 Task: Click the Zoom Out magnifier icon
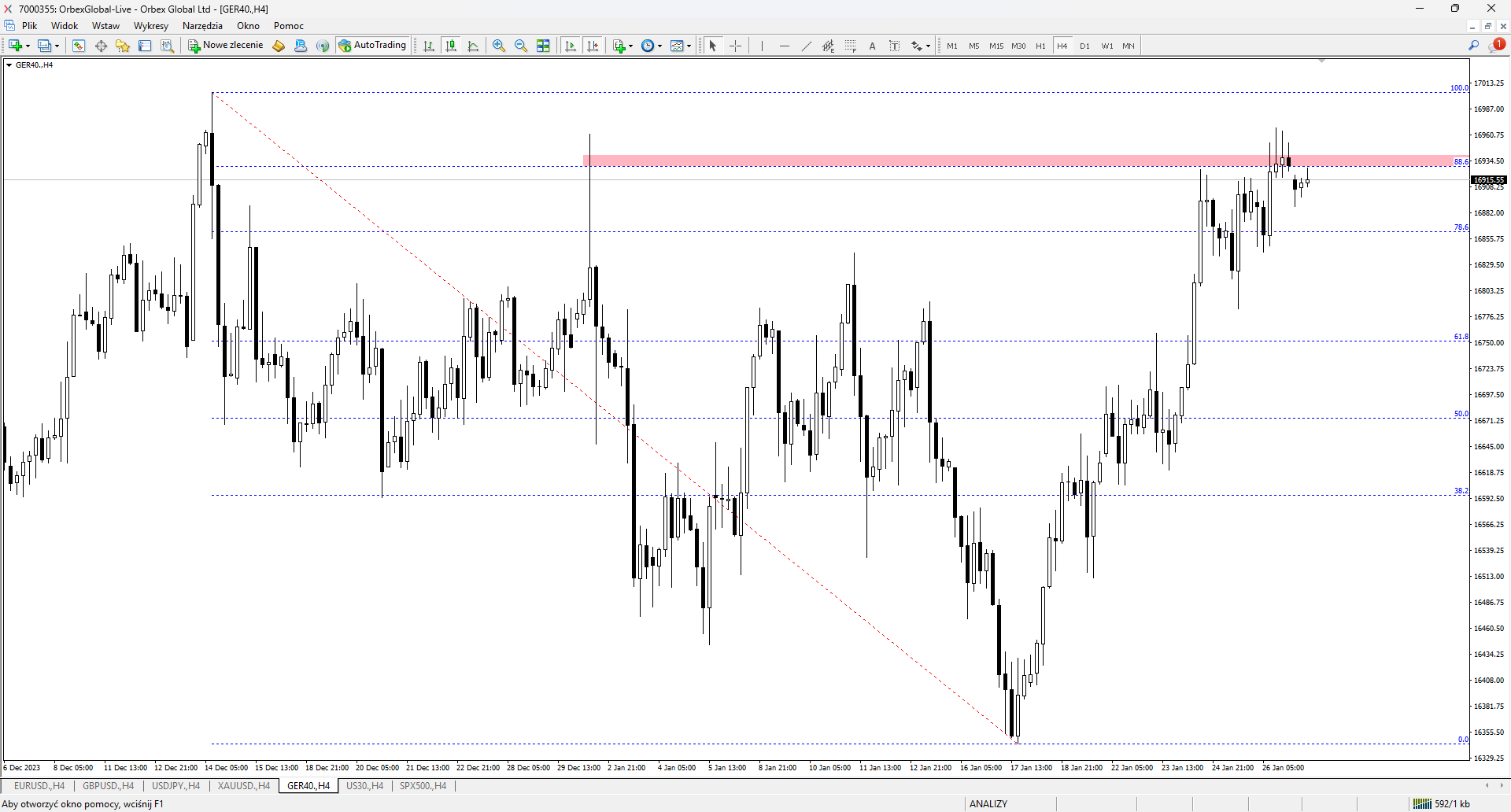click(x=521, y=46)
